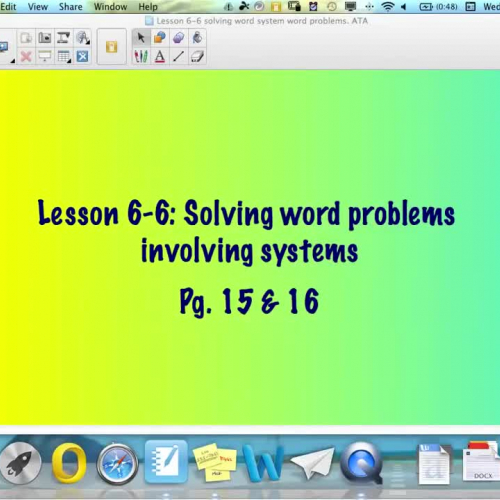Image resolution: width=500 pixels, height=500 pixels.
Task: Click the yellow Add-on toolbar button
Action: [112, 47]
